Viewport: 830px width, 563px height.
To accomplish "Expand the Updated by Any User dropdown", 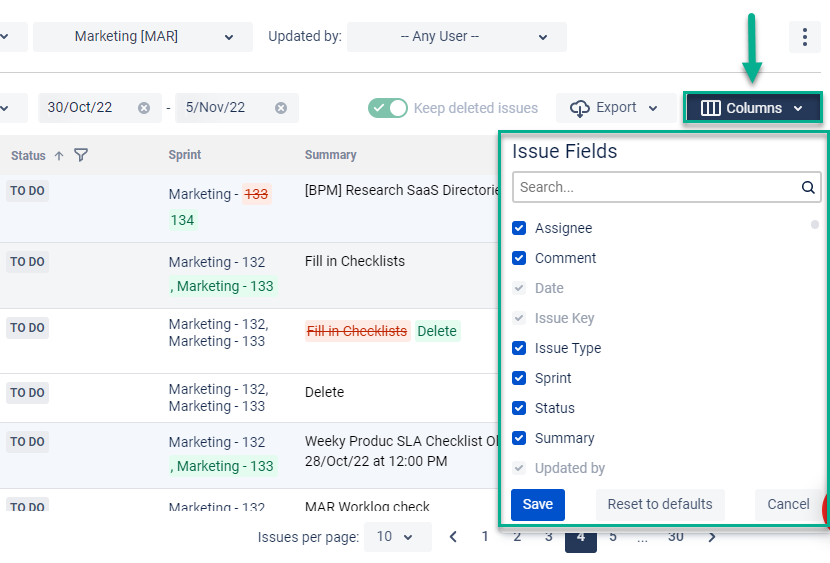I will point(457,37).
